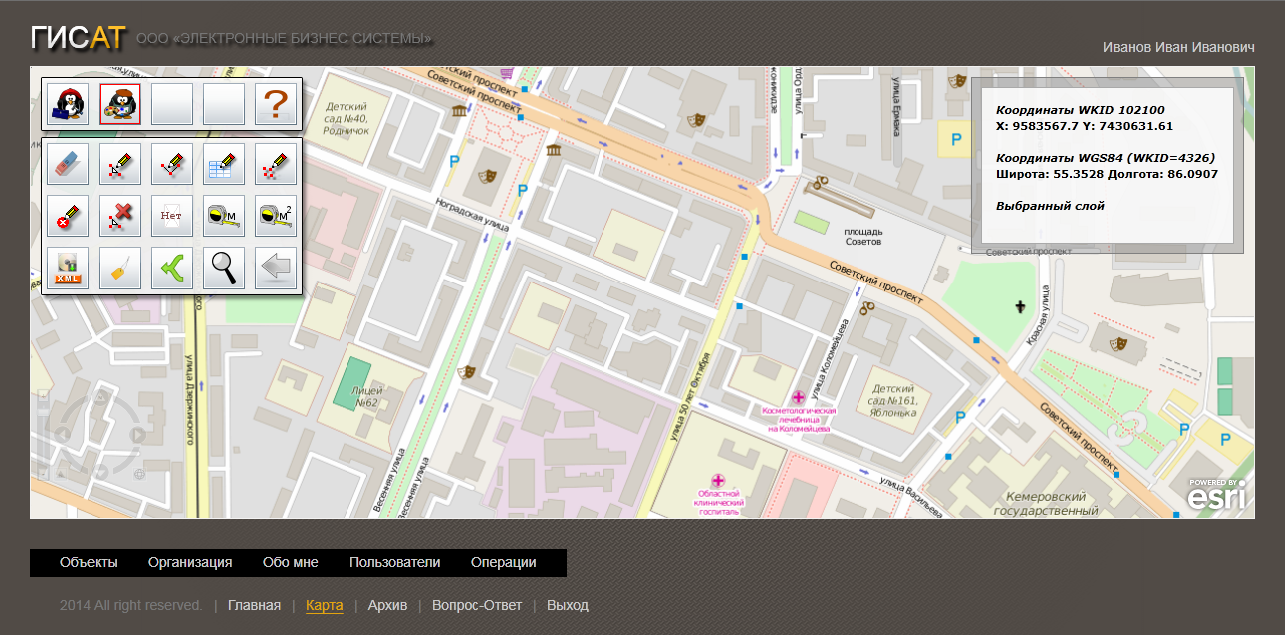This screenshot has width=1285, height=635.
Task: Pan map right with navigation arrow
Action: click(x=137, y=435)
